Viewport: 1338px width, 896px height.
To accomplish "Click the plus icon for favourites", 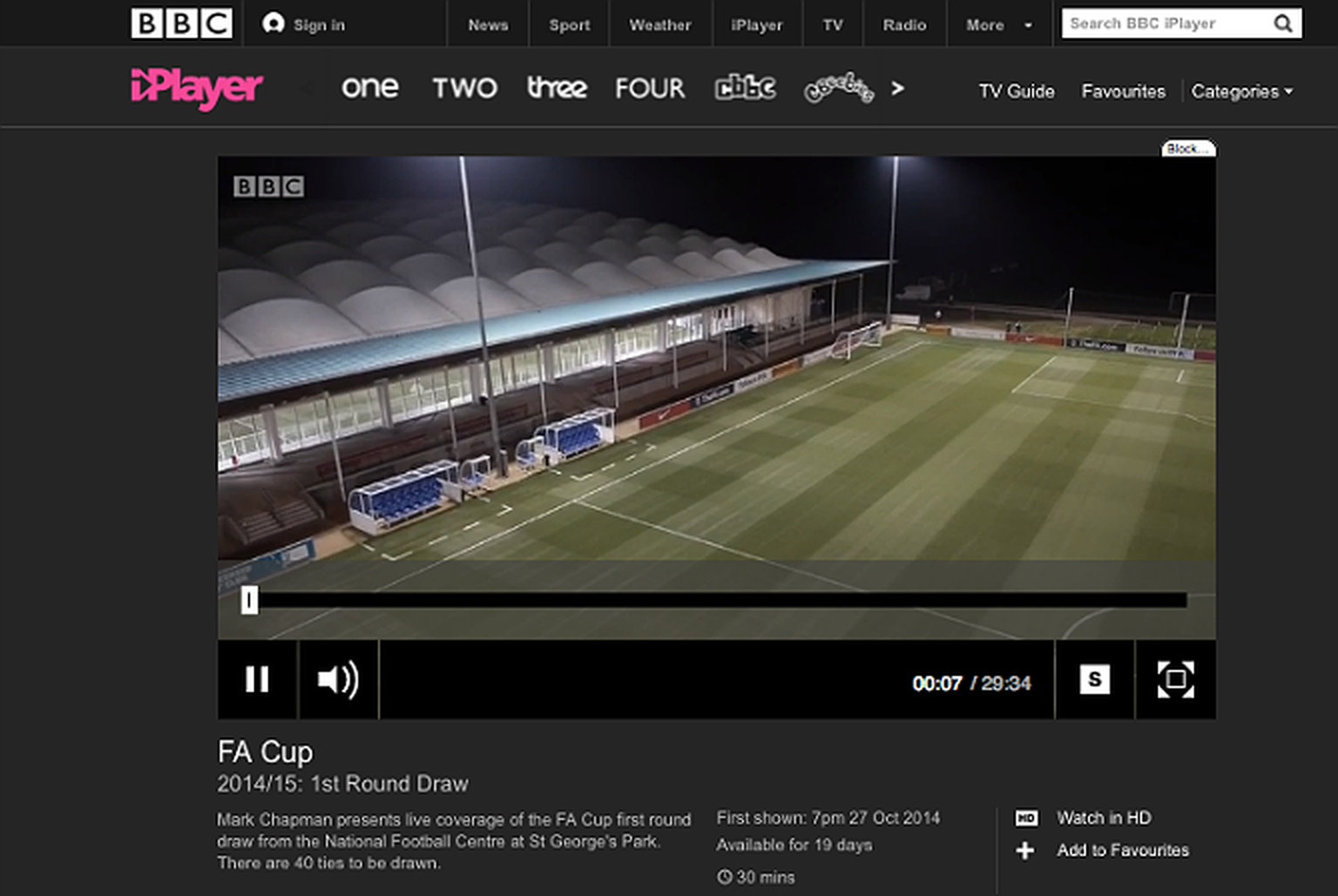I will point(1025,850).
